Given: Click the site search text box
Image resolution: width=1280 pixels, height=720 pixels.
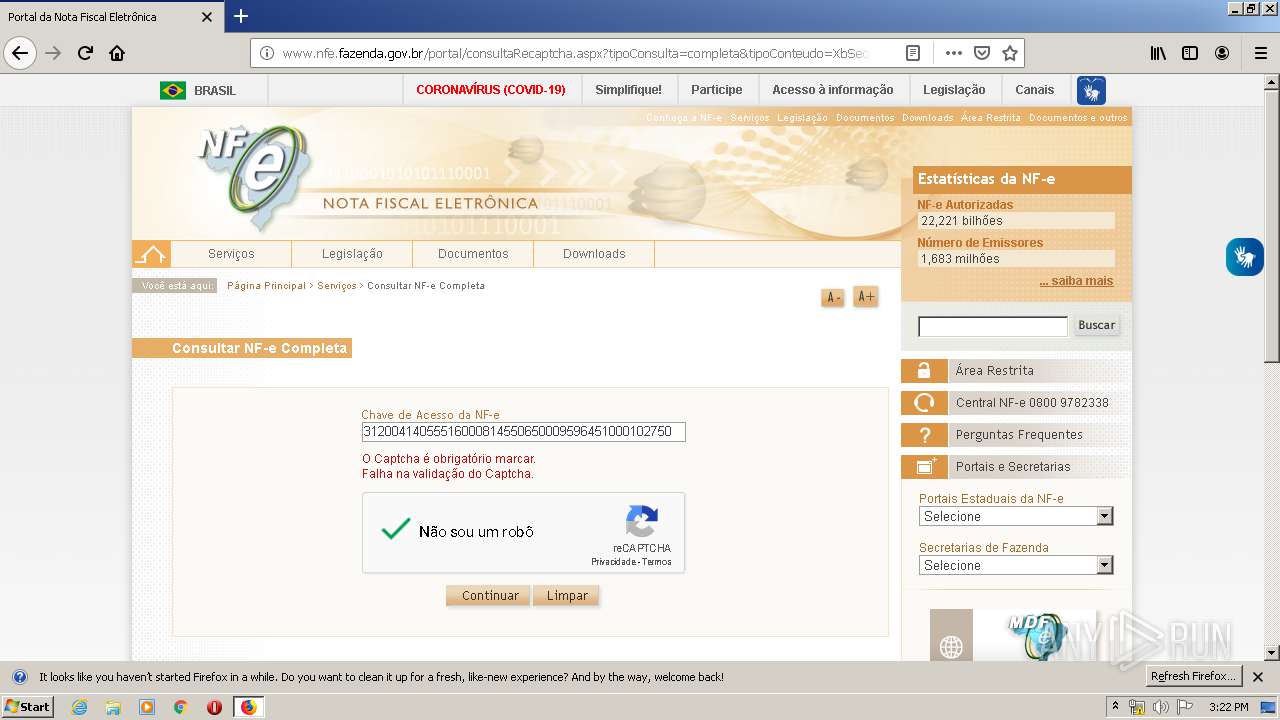Looking at the screenshot, I should 993,326.
